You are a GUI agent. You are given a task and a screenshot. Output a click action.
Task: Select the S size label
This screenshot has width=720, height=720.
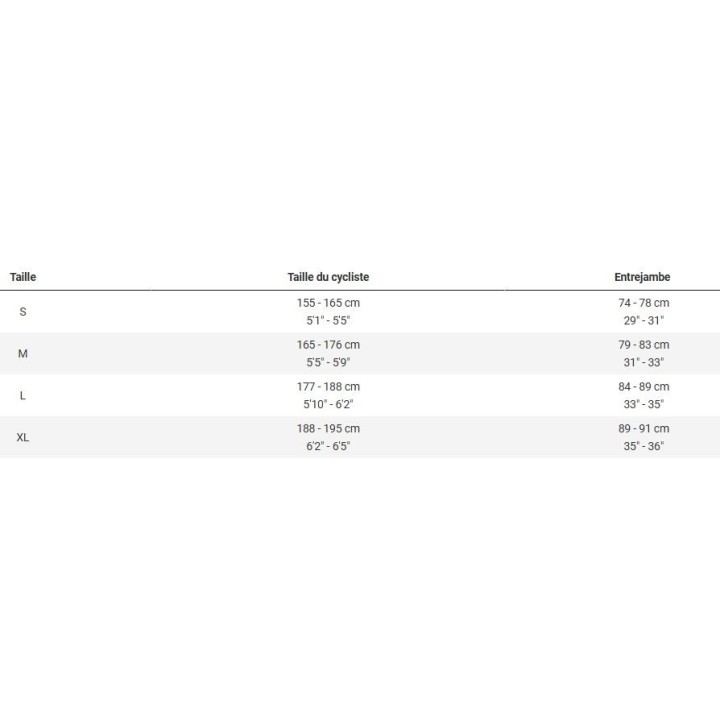(23, 312)
